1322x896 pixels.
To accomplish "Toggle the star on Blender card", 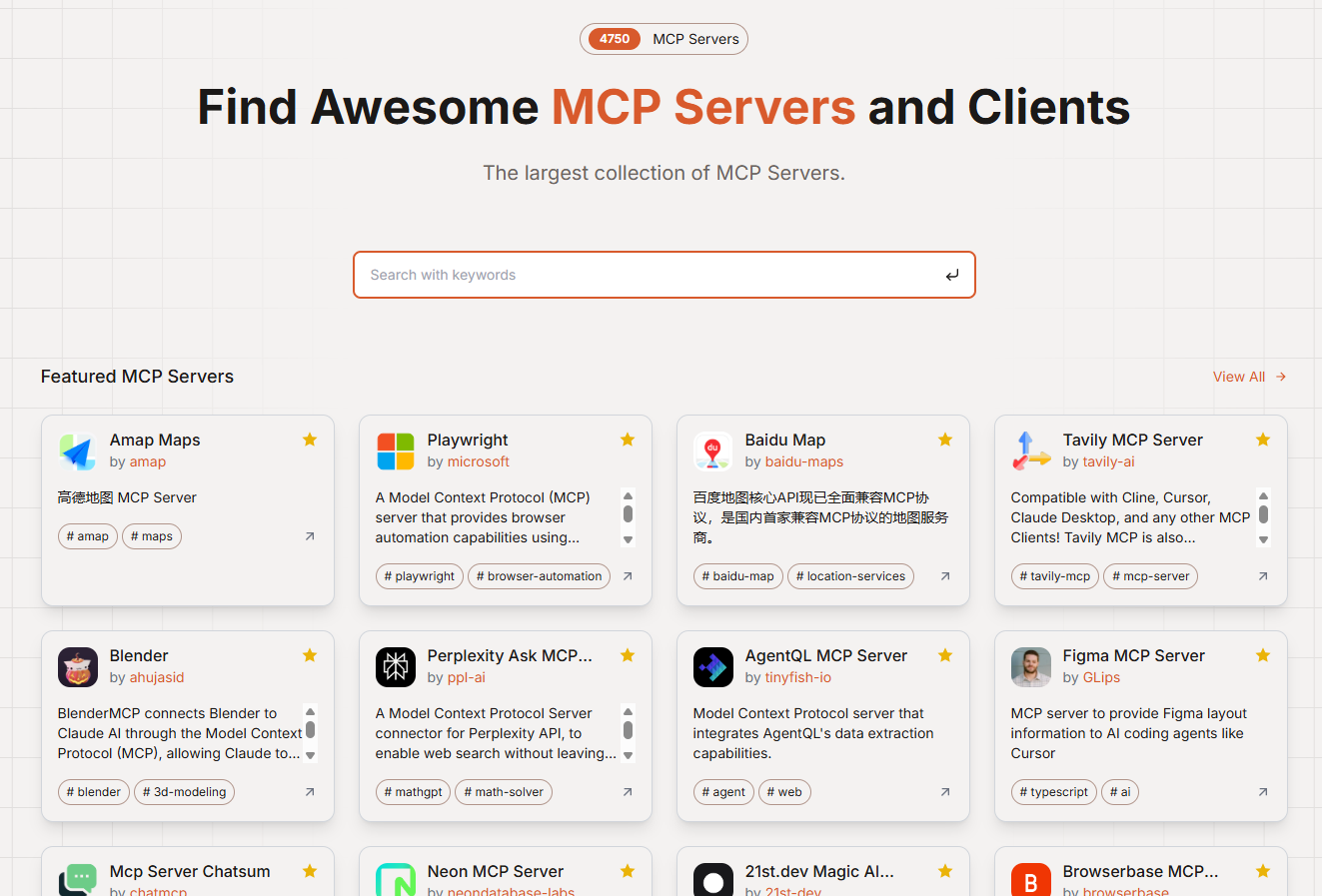I will pos(310,655).
